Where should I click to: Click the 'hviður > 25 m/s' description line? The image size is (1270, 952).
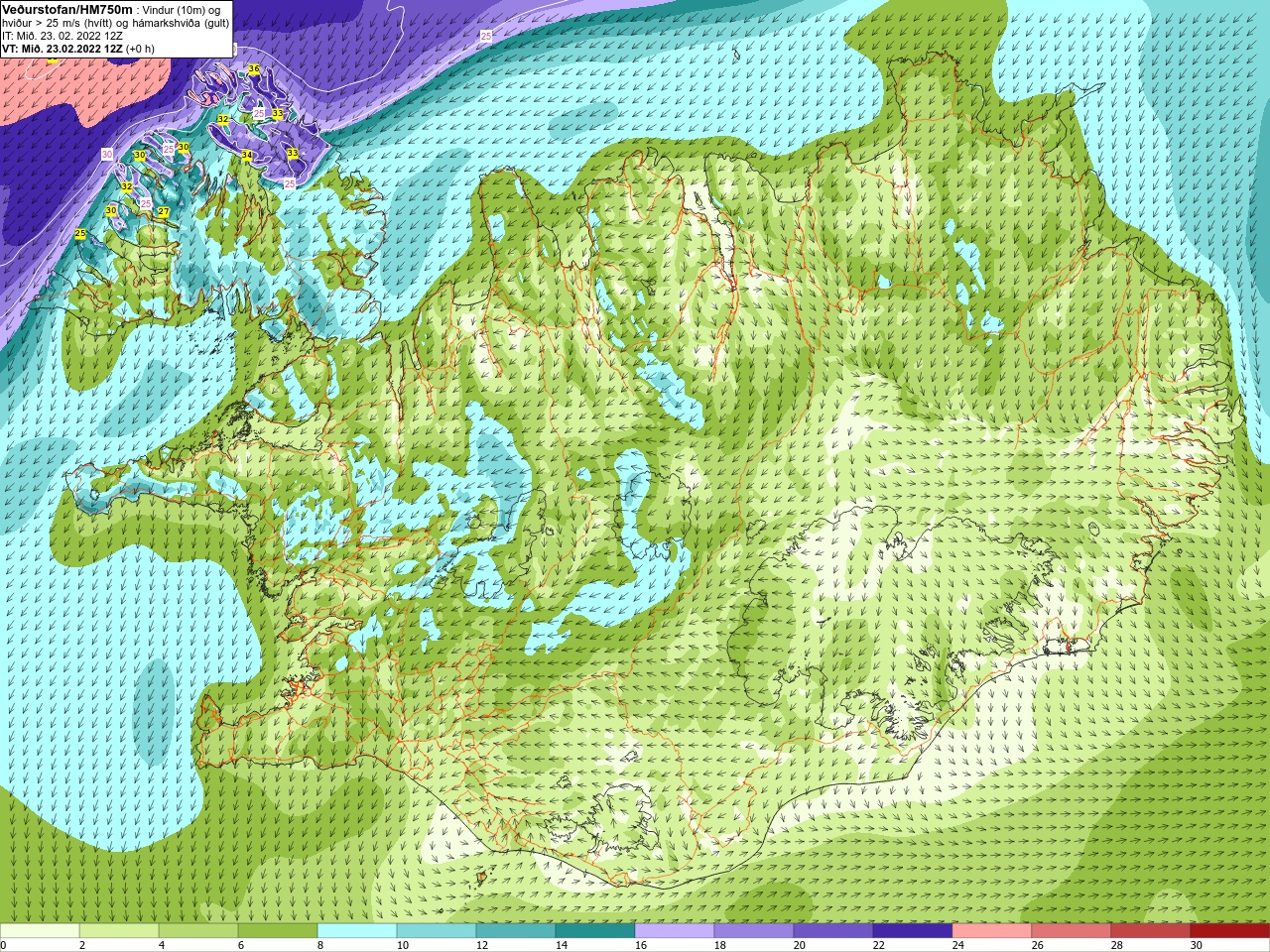(x=115, y=22)
